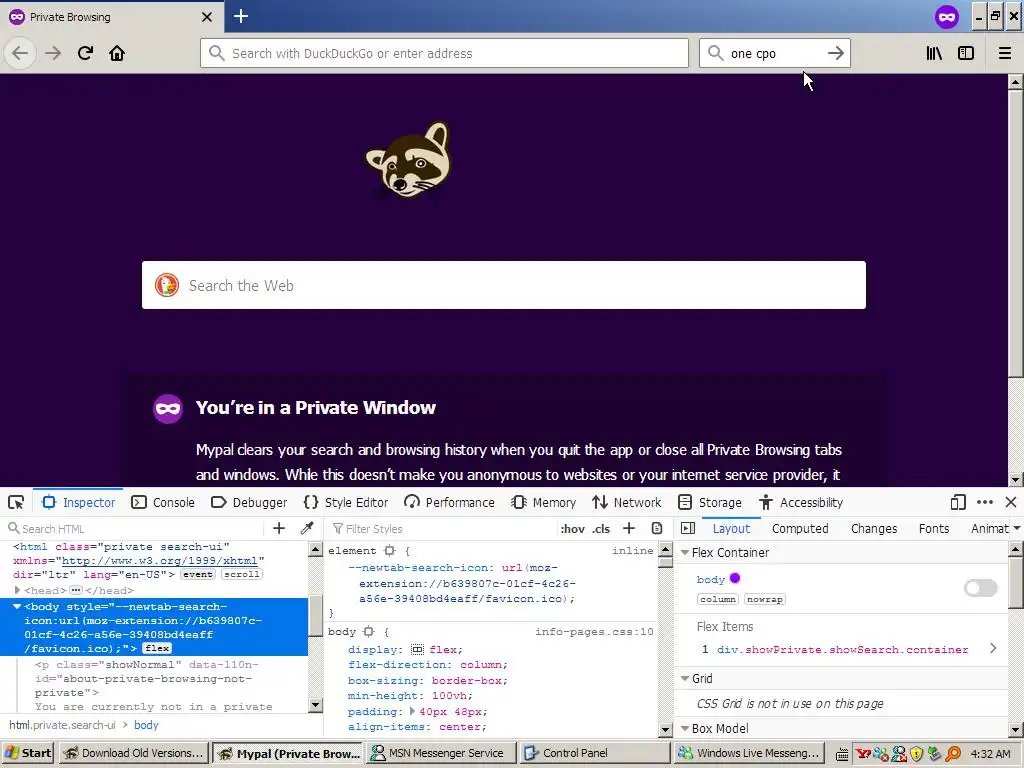Open the hamburger application menu
The height and width of the screenshot is (768, 1024).
pos(1005,53)
